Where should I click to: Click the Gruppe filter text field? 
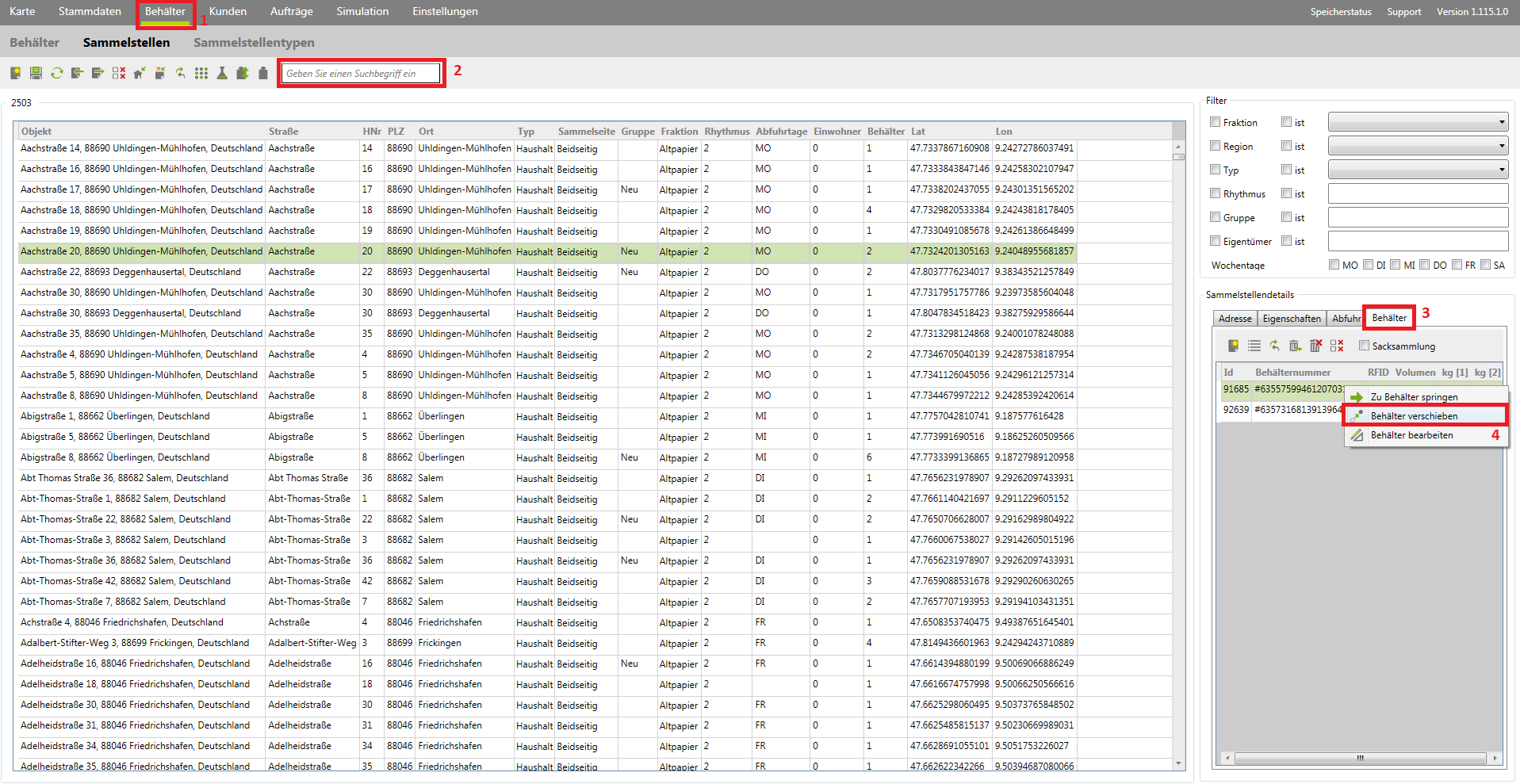tap(1418, 217)
